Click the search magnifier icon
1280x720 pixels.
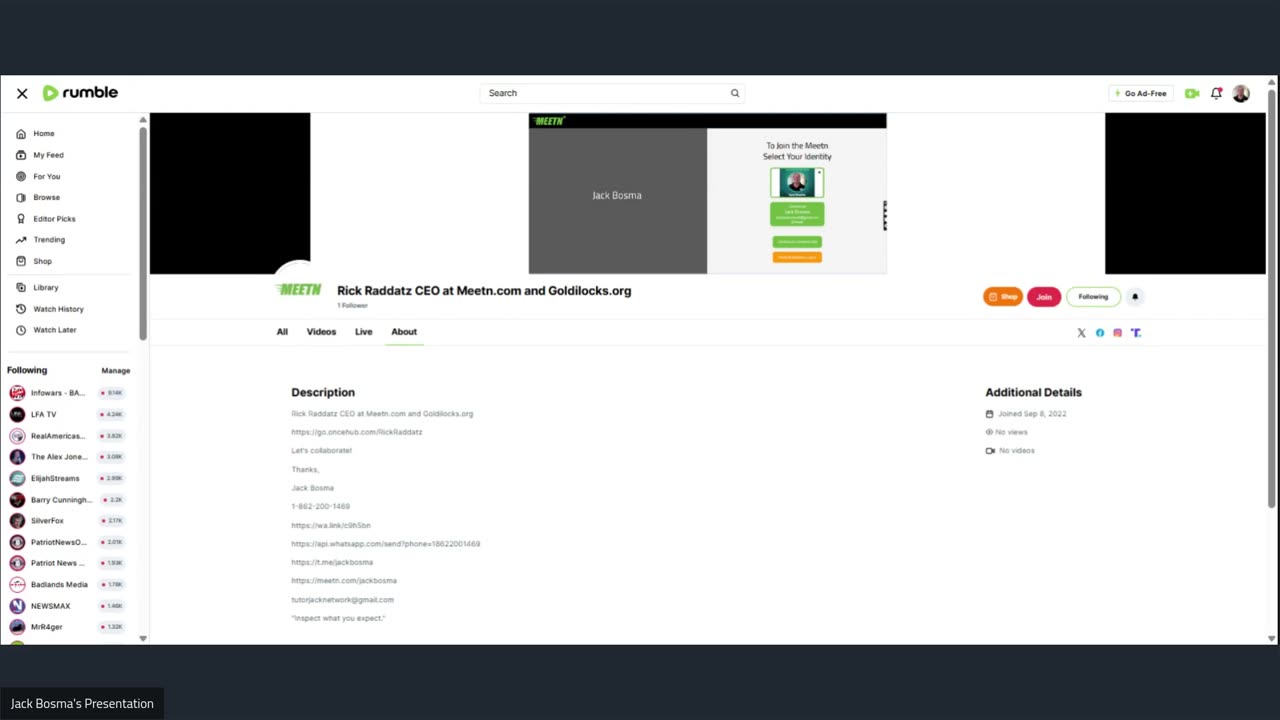pos(735,93)
